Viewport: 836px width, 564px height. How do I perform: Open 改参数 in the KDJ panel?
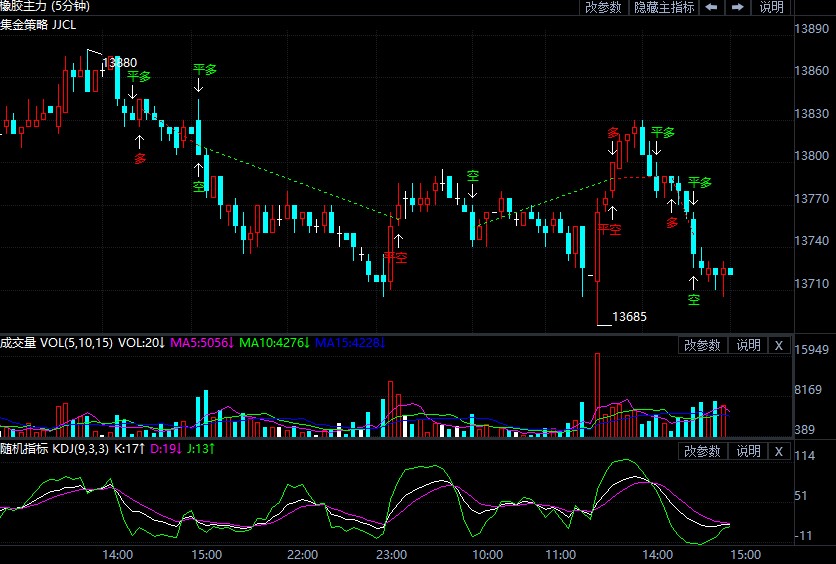702,451
